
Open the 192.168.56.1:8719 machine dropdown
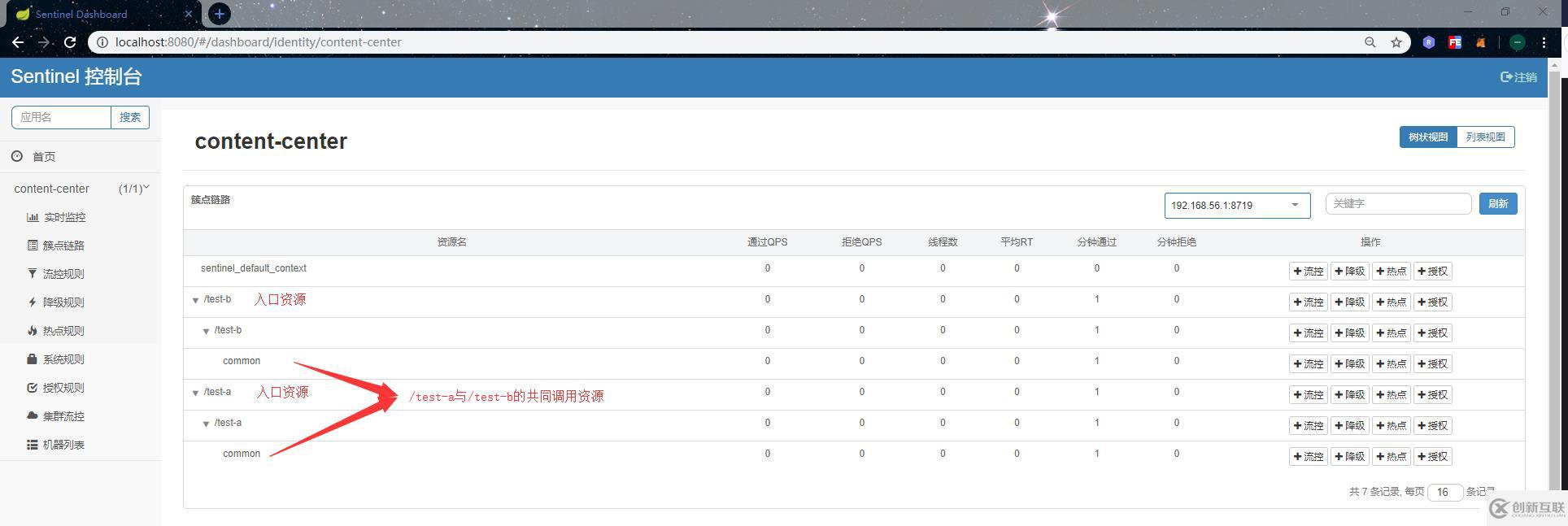point(1237,206)
